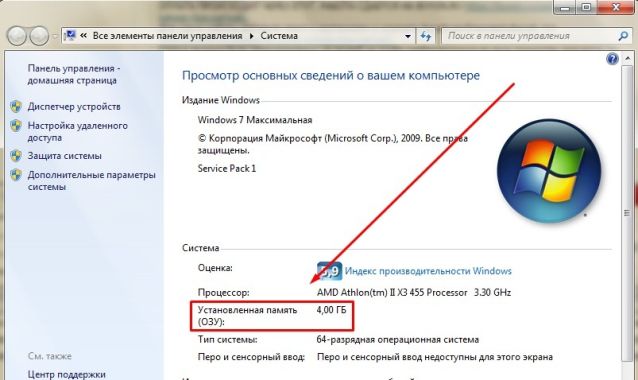This screenshot has height=380, width=638.
Task: Open Индекс производительности Windows link
Action: [x=428, y=271]
